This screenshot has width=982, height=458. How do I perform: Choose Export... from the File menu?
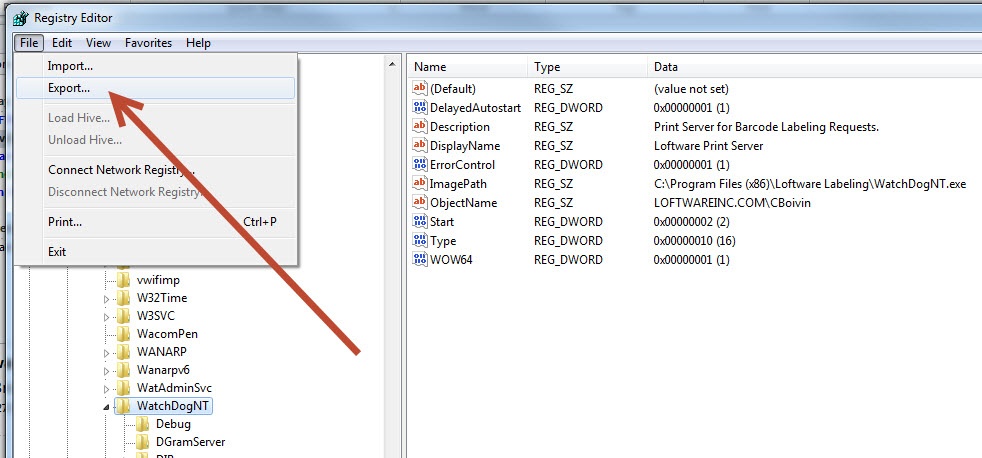point(69,88)
